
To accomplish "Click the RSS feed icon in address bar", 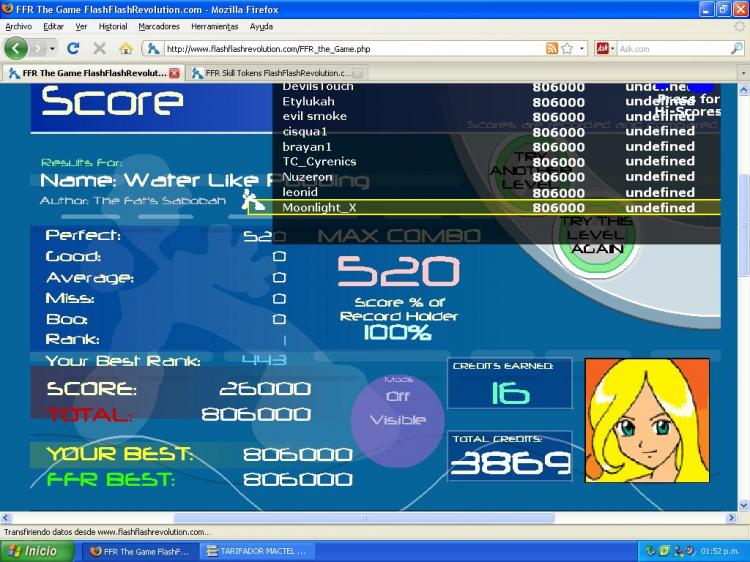I will (552, 48).
